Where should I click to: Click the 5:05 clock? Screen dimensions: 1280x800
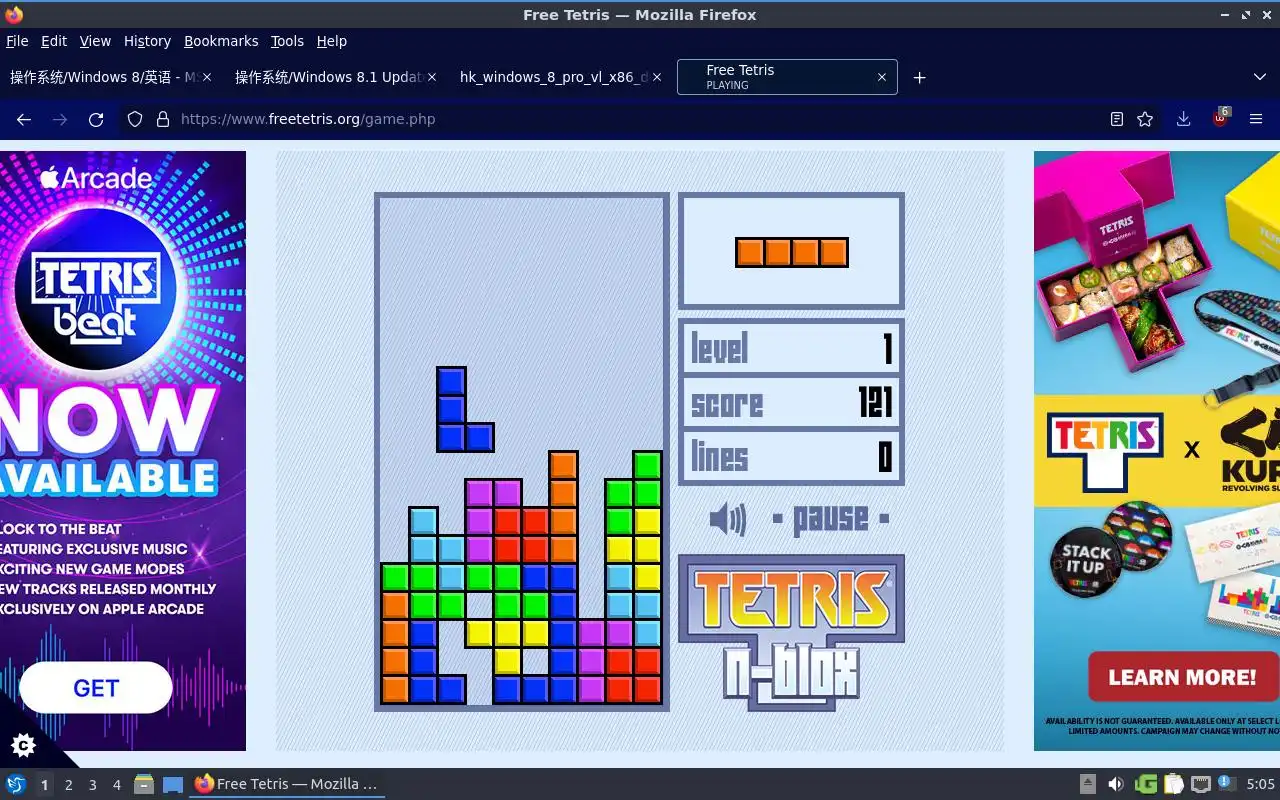(1260, 785)
